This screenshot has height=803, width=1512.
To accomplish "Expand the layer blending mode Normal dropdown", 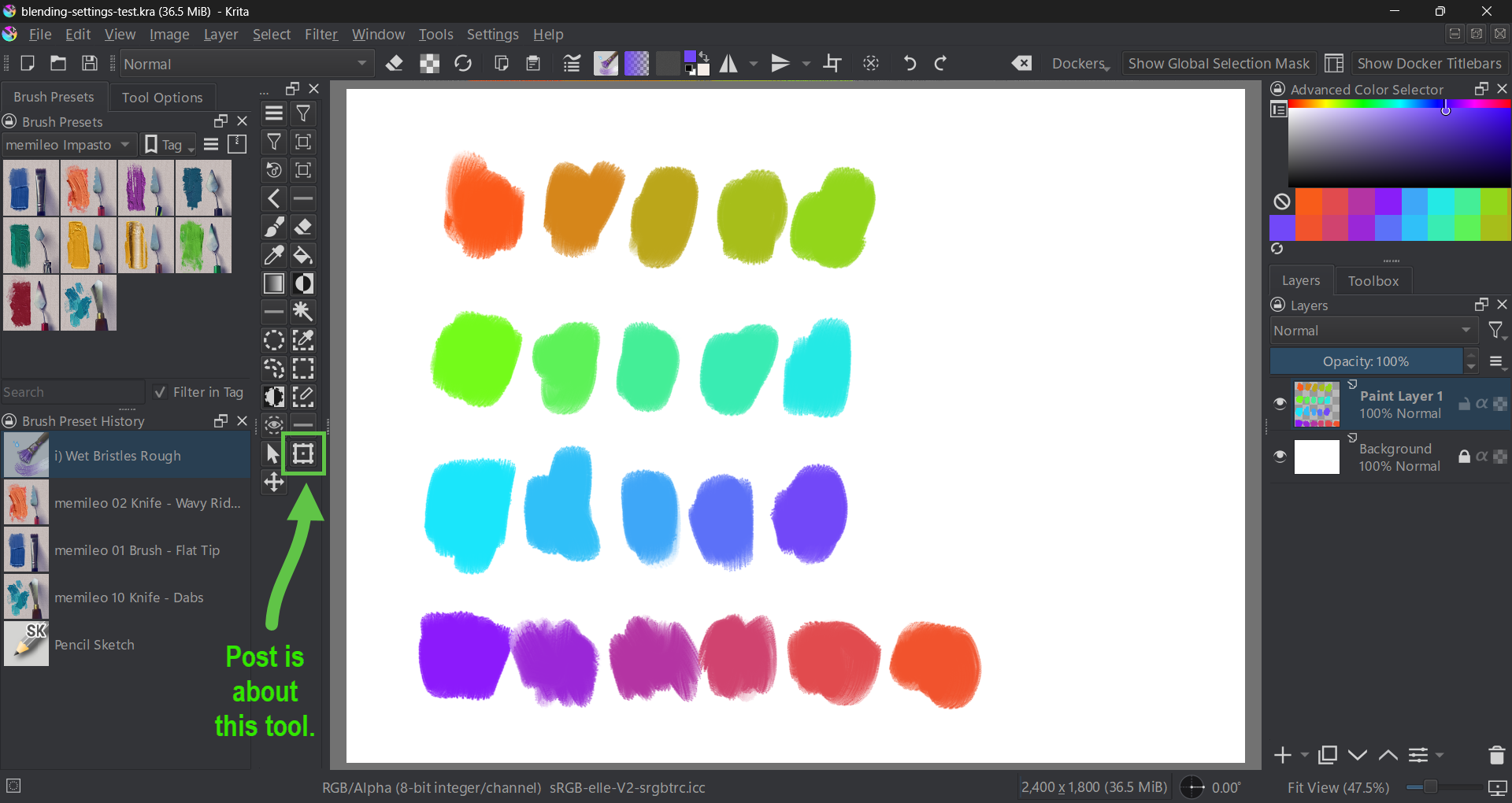I will pos(1372,331).
